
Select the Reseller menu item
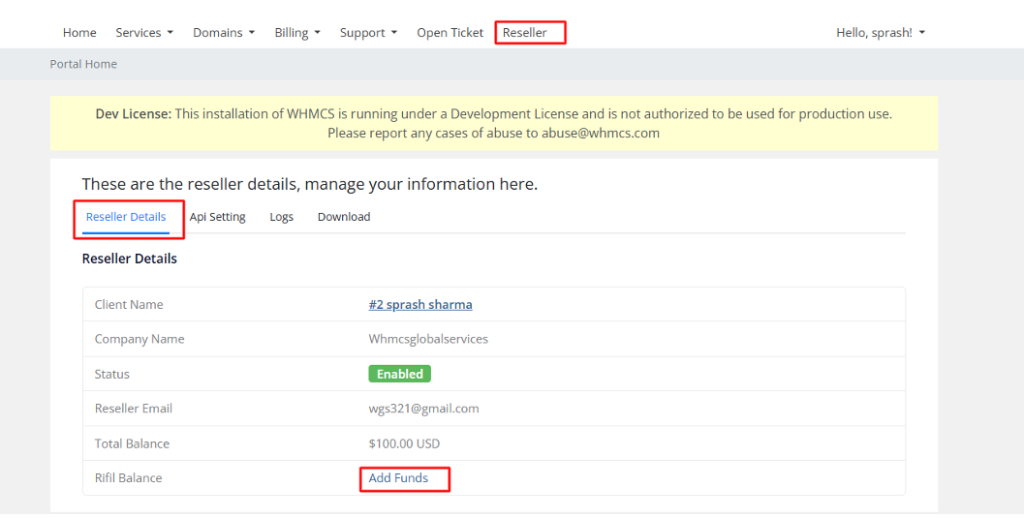[525, 33]
